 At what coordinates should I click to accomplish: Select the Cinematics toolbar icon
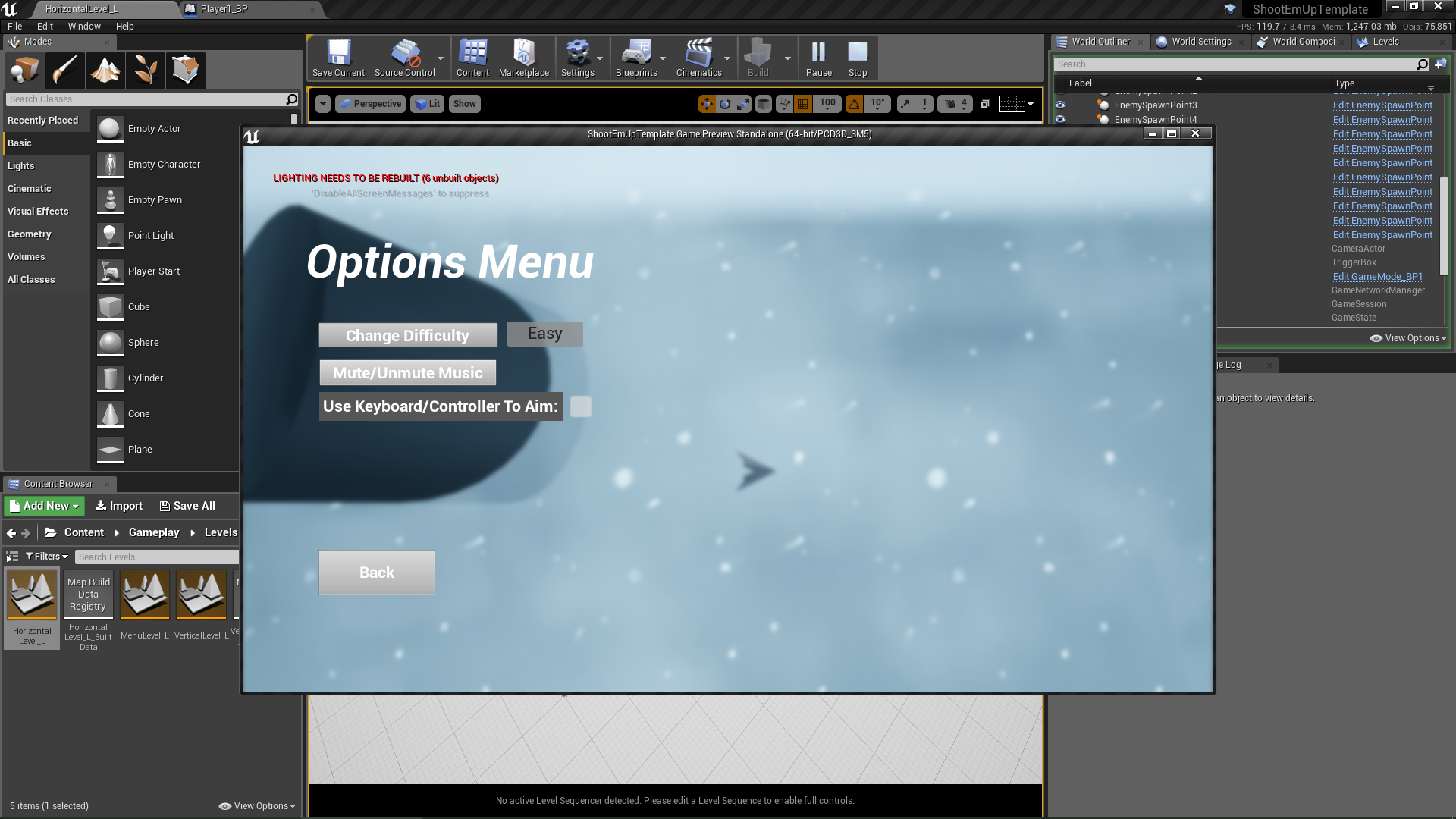coord(699,55)
